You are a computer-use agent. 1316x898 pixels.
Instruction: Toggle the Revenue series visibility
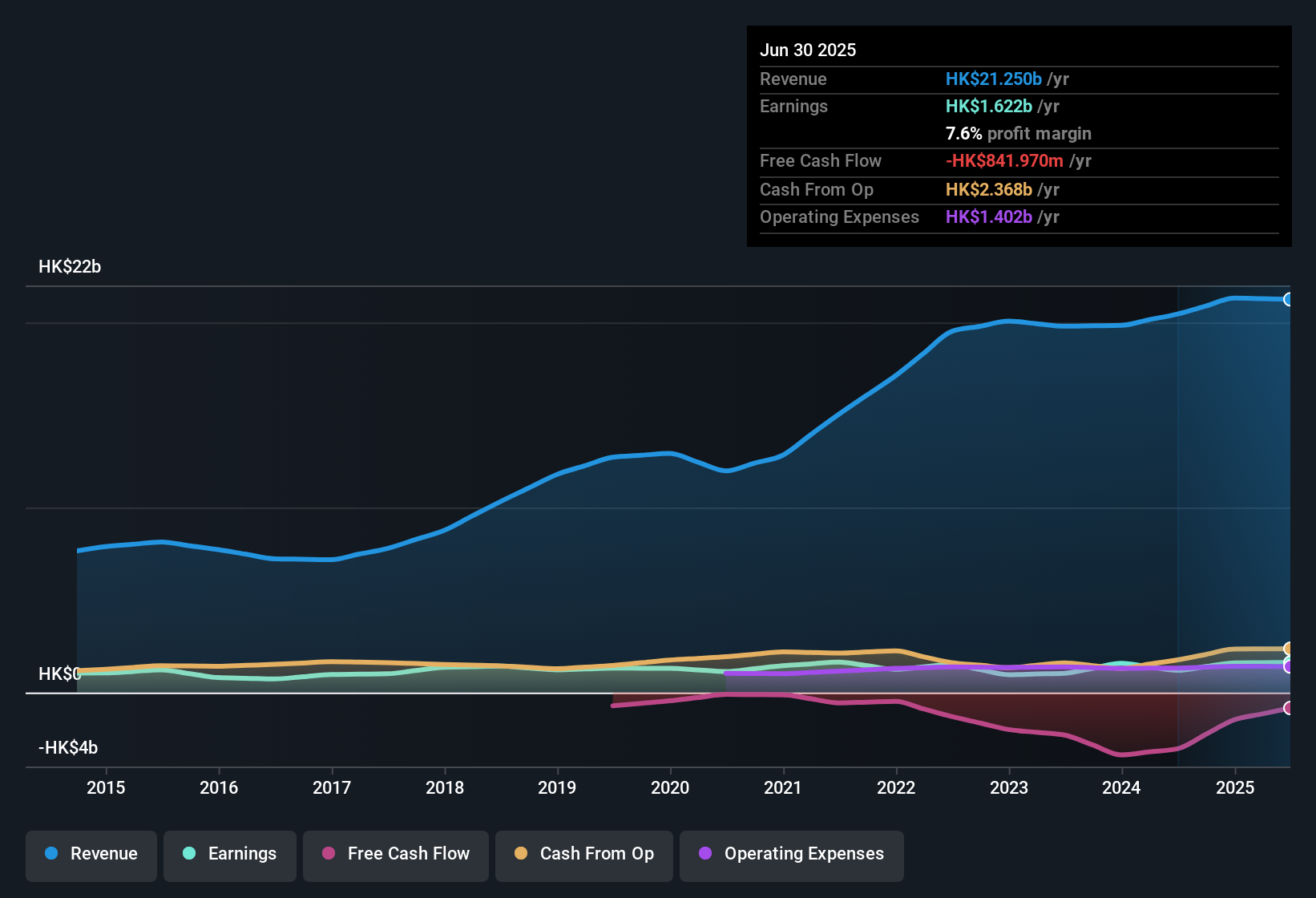pyautogui.click(x=91, y=855)
